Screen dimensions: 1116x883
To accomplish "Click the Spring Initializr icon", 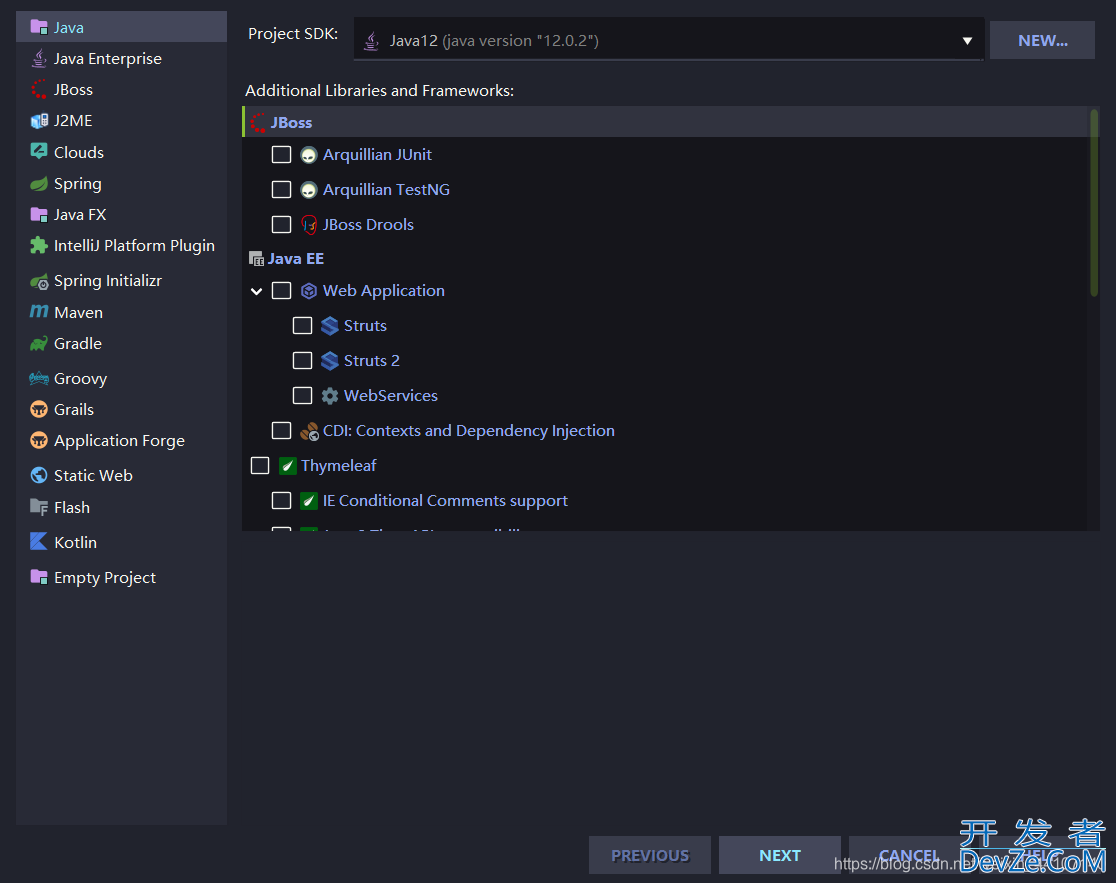I will (x=38, y=282).
